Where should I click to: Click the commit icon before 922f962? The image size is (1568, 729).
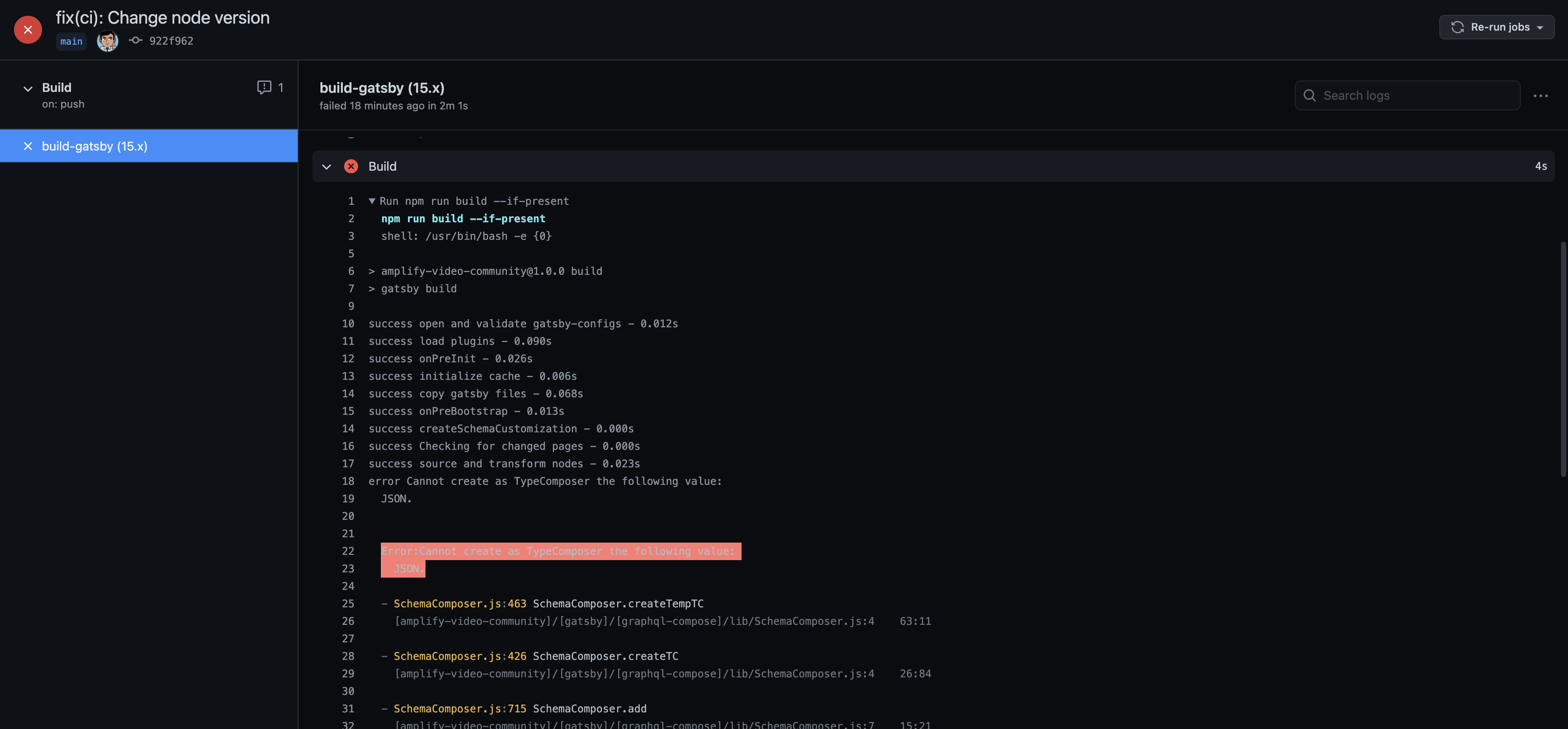(136, 40)
